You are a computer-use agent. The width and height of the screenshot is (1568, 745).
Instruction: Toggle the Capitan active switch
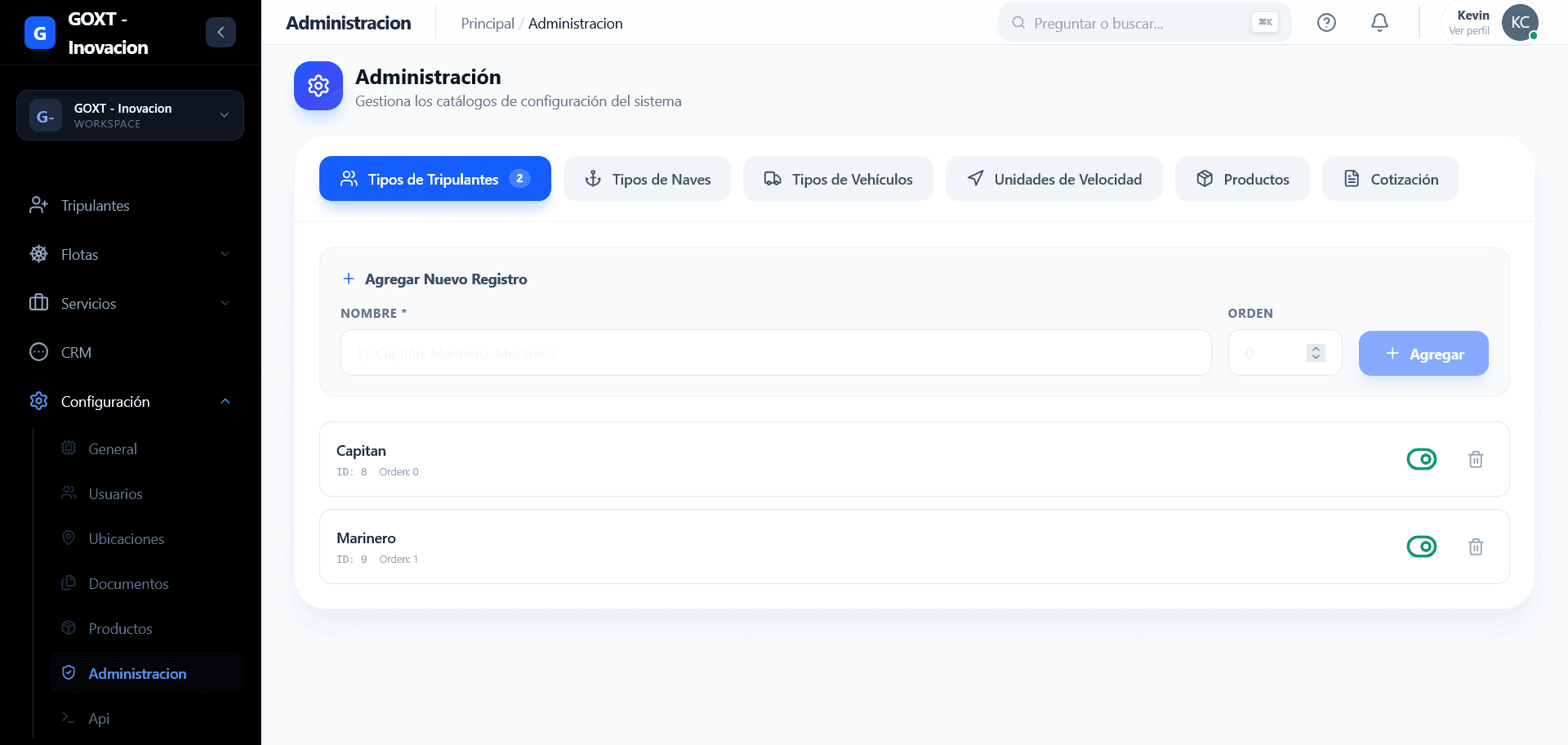coord(1422,459)
